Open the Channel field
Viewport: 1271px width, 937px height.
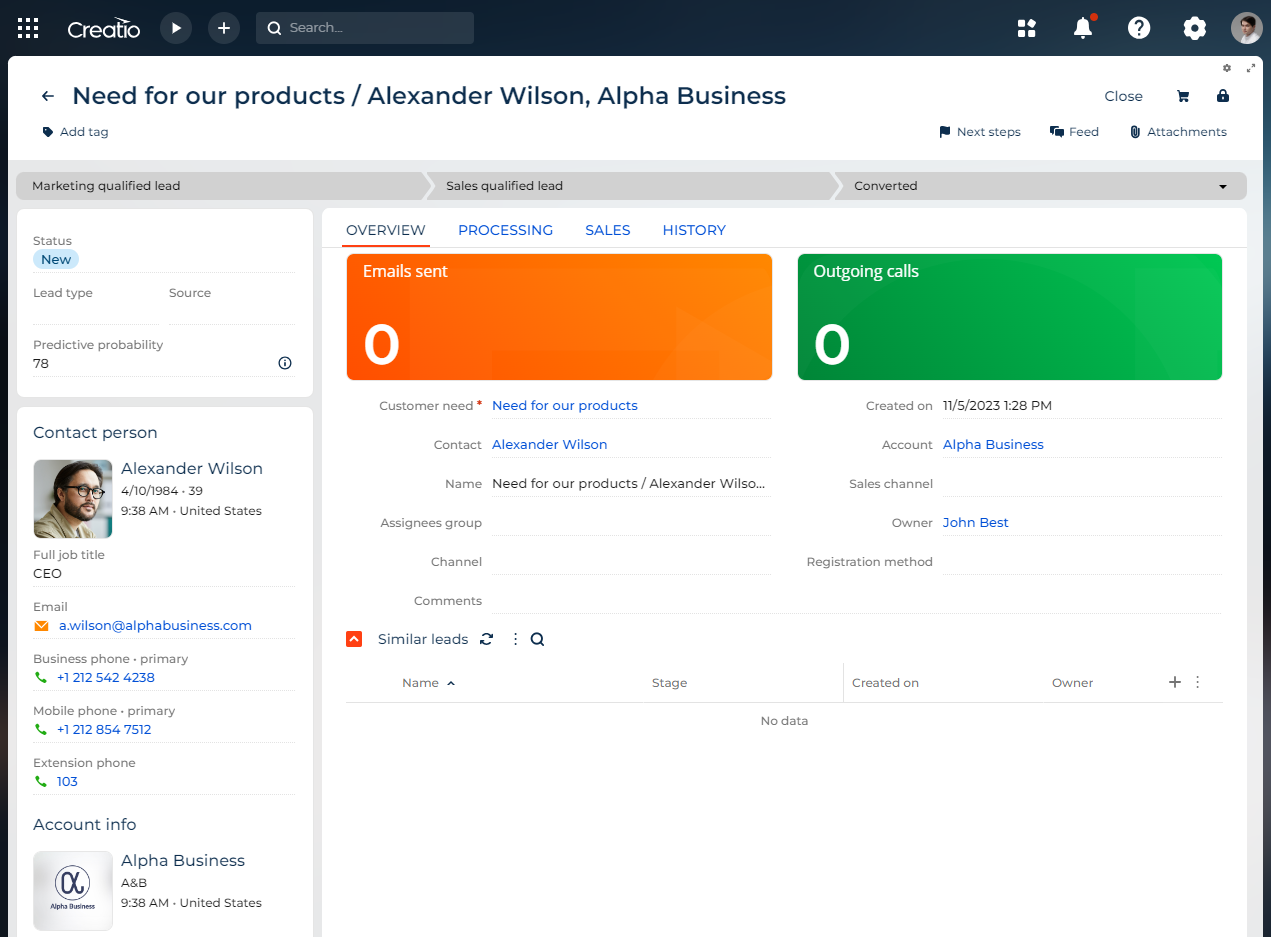[x=631, y=562]
